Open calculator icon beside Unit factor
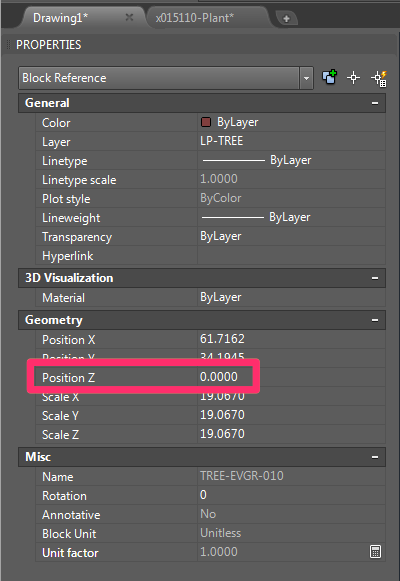400x581 pixels. coord(375,552)
